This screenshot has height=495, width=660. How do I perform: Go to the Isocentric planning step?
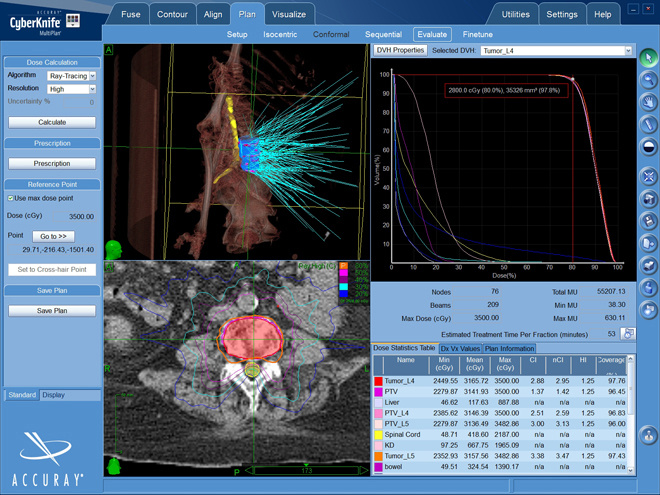pos(280,35)
